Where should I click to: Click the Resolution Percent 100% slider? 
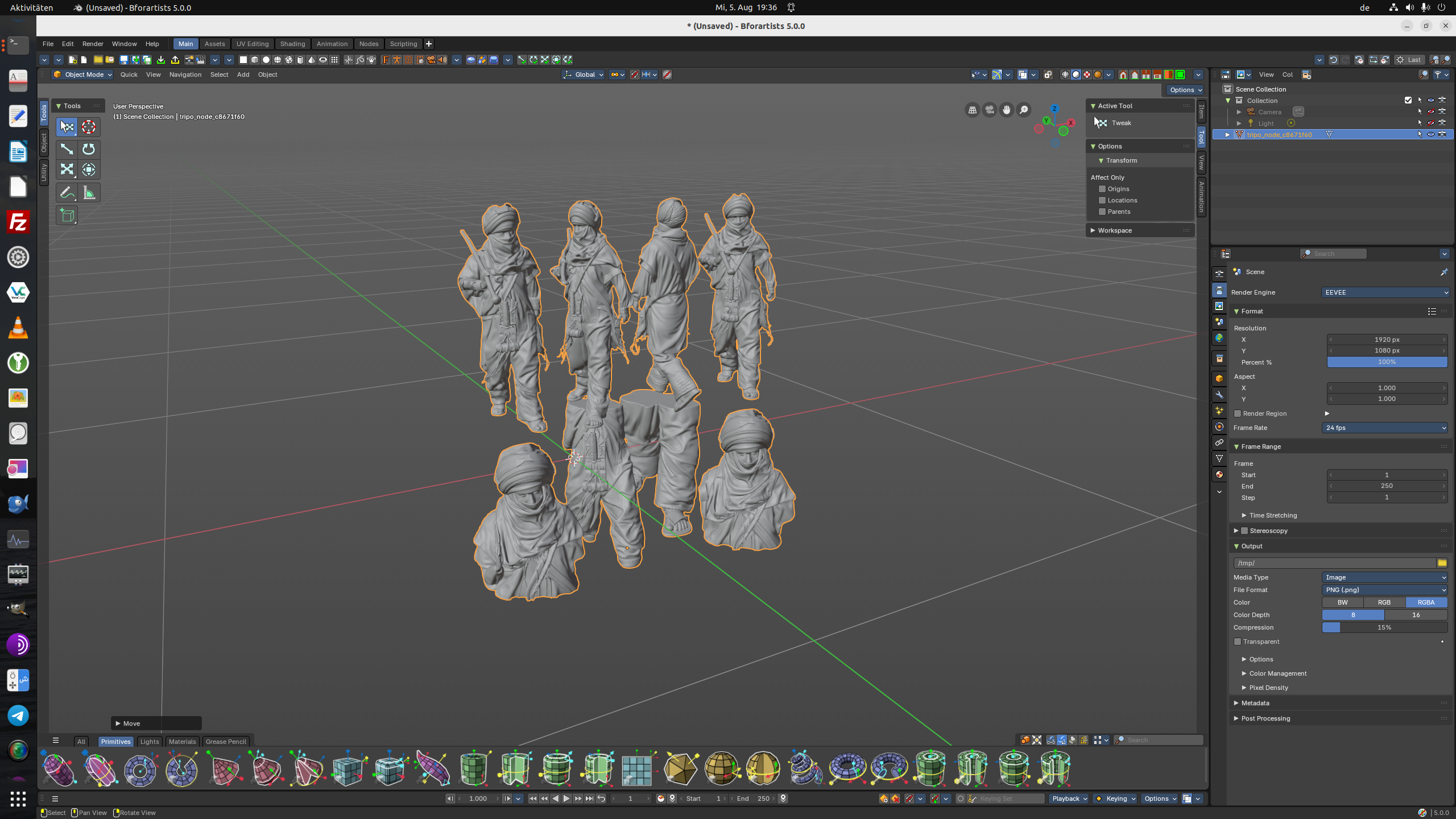1387,362
